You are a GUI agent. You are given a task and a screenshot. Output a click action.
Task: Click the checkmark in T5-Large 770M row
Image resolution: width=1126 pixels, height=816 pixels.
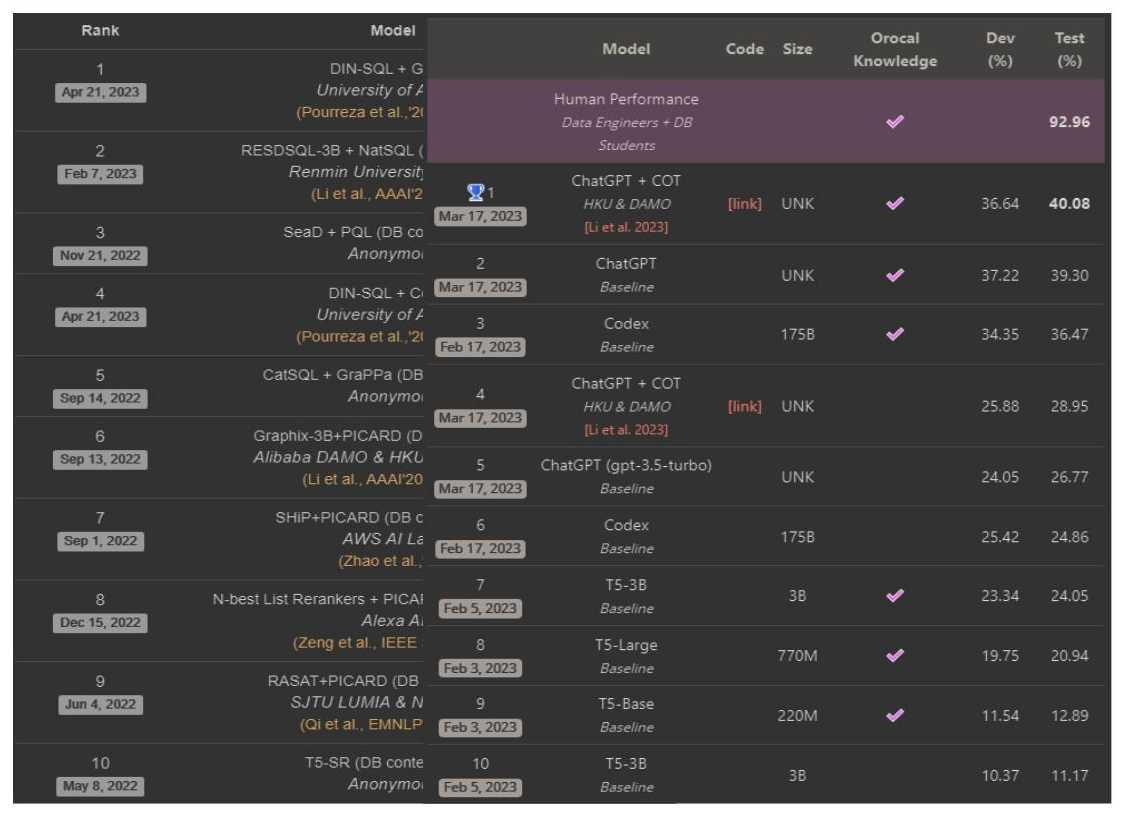point(895,656)
